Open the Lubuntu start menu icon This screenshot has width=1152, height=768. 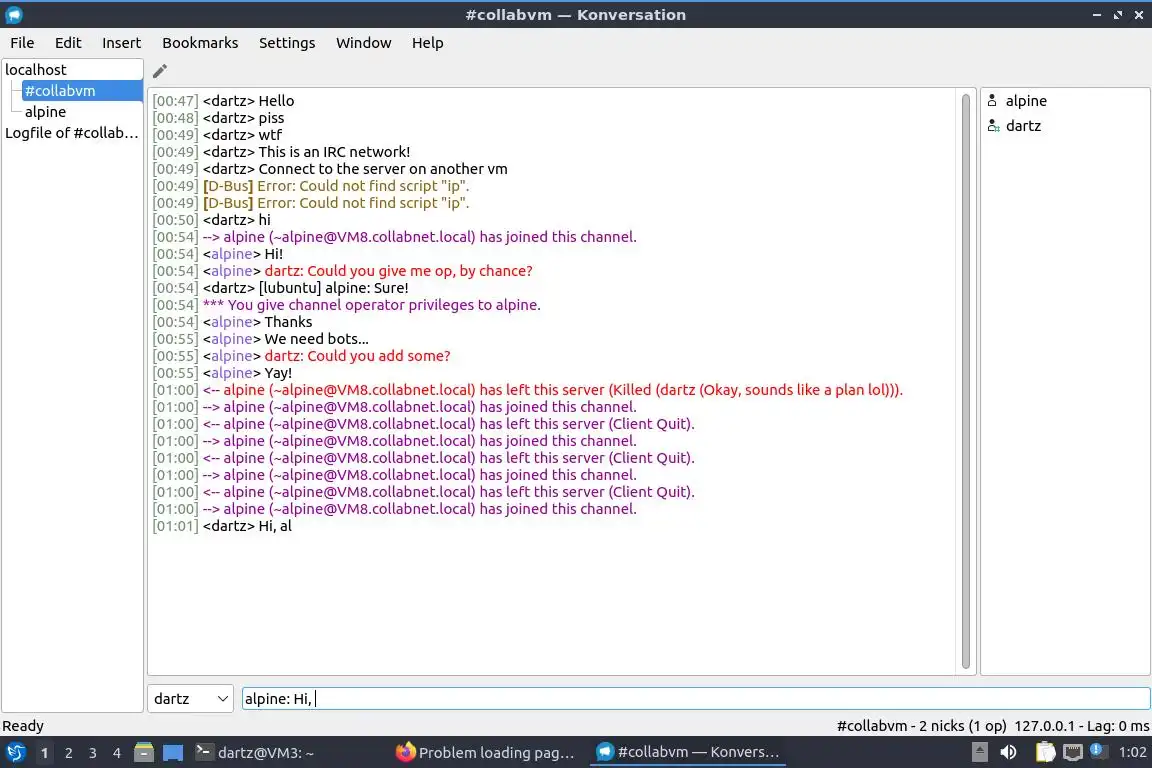[x=15, y=753]
